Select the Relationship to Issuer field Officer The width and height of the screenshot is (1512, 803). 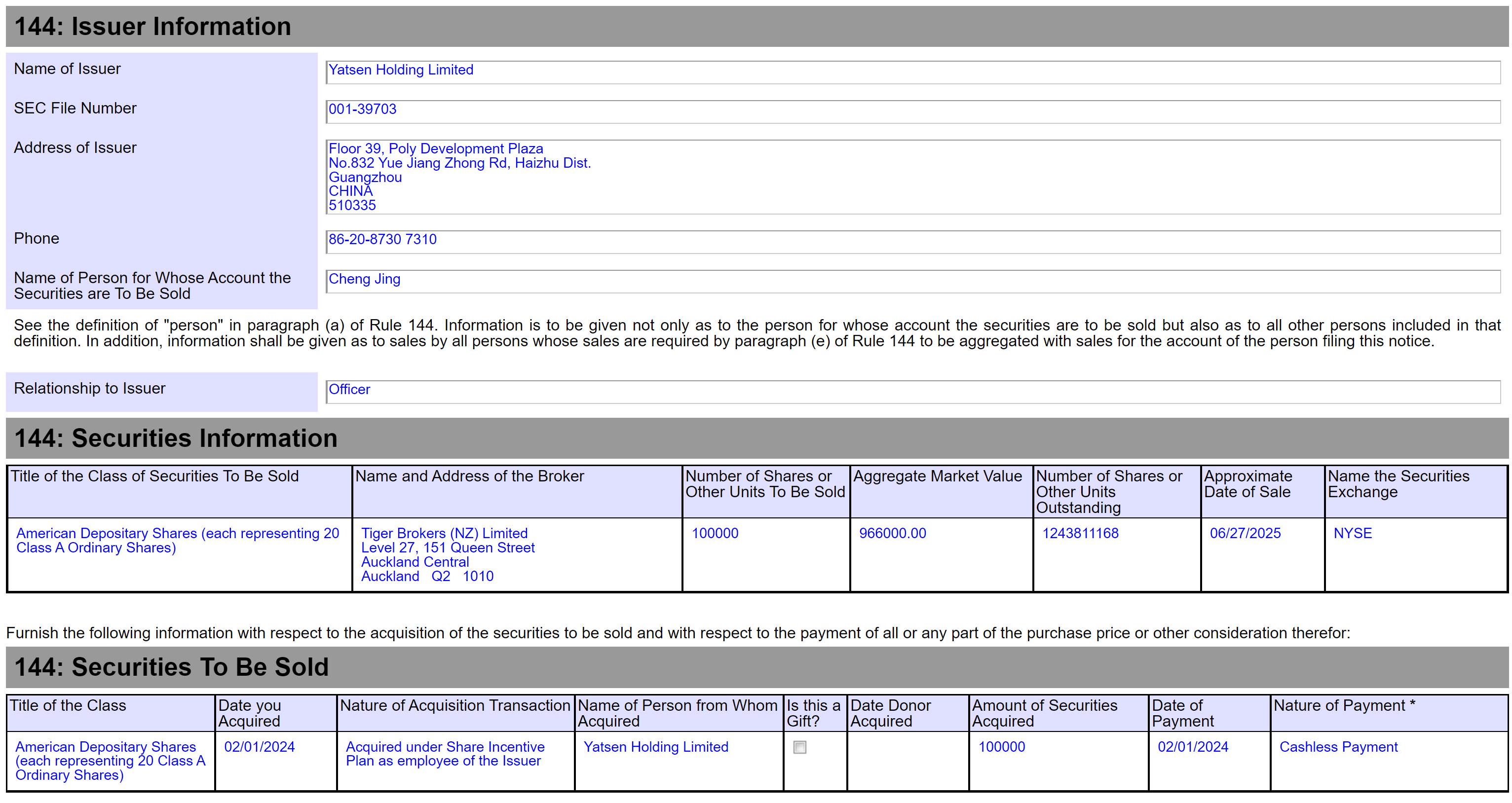pos(913,392)
